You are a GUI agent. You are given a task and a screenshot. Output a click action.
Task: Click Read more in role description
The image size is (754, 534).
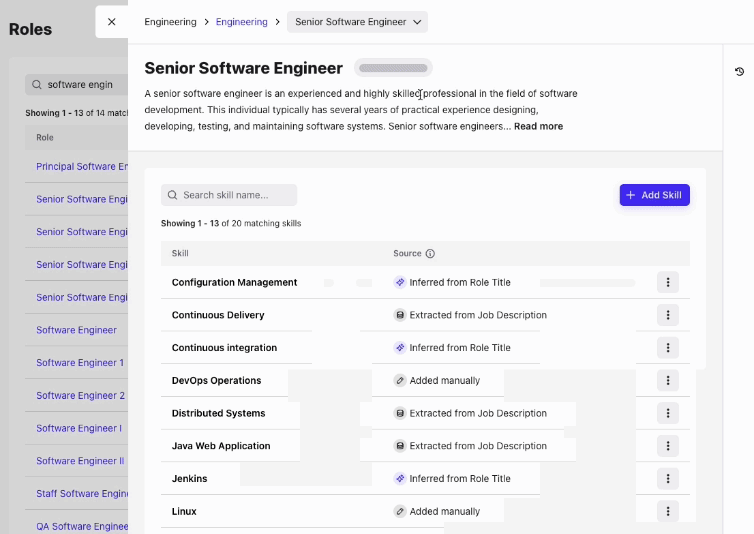coord(539,126)
